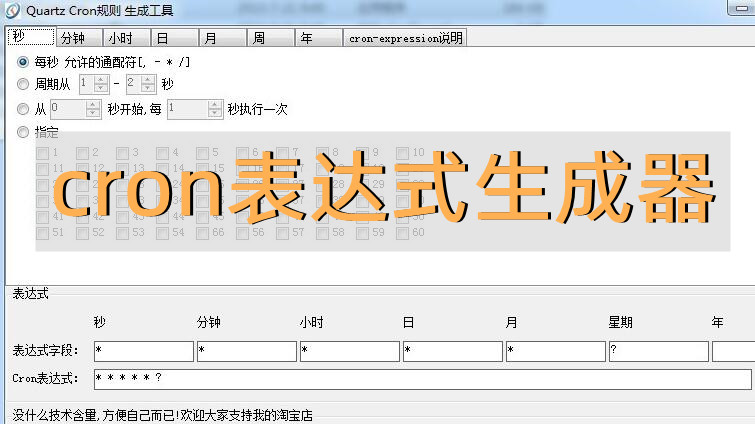755x424 pixels.
Task: Click the 分钟 expression field
Action: [x=247, y=351]
